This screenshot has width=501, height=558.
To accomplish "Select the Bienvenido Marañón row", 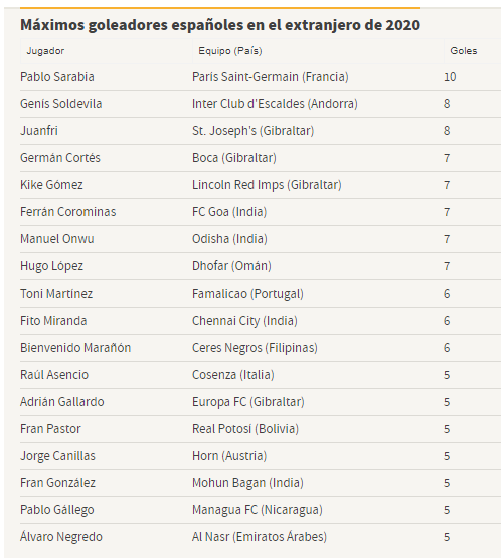I will tap(260, 348).
